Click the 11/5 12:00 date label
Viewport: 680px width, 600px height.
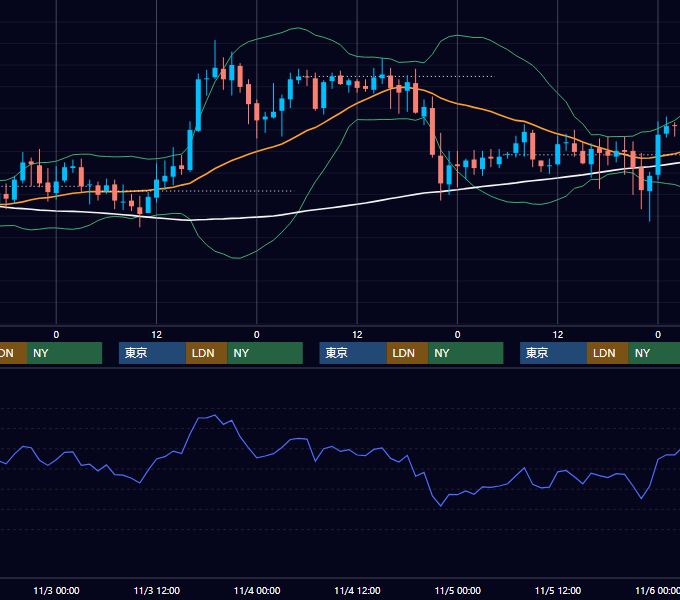coord(558,590)
